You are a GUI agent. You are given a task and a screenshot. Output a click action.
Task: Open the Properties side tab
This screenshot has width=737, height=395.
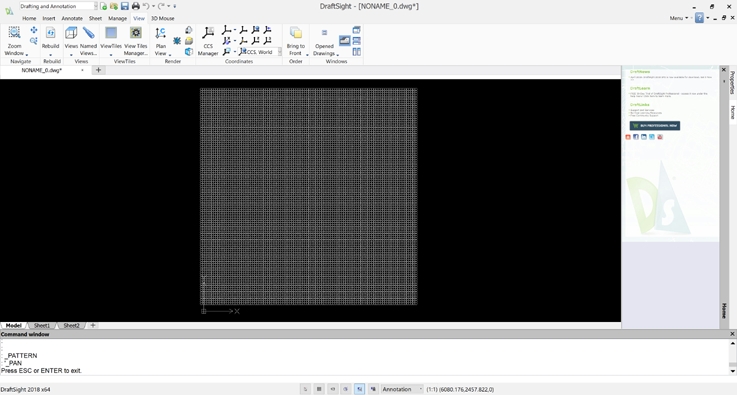coord(732,83)
